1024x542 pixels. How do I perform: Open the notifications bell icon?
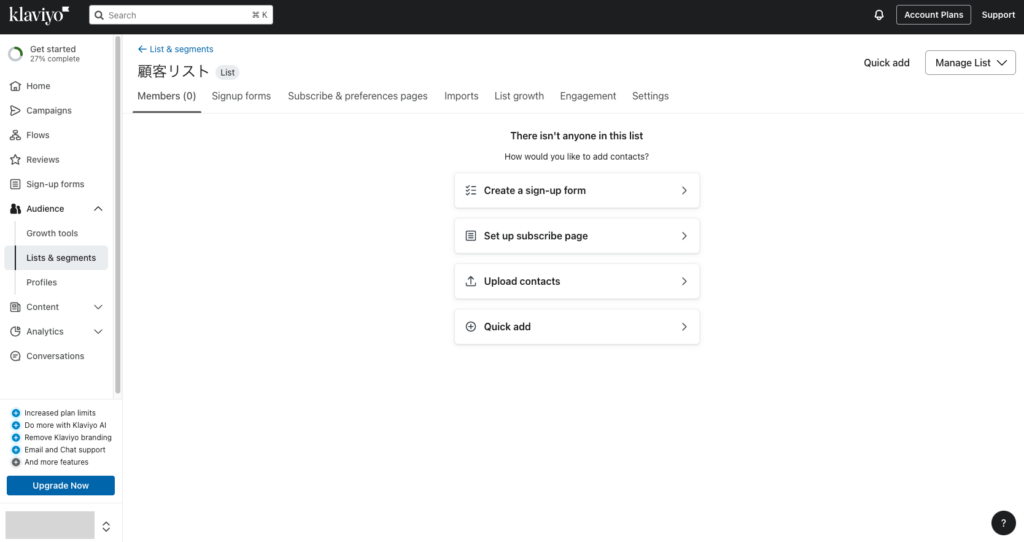878,15
